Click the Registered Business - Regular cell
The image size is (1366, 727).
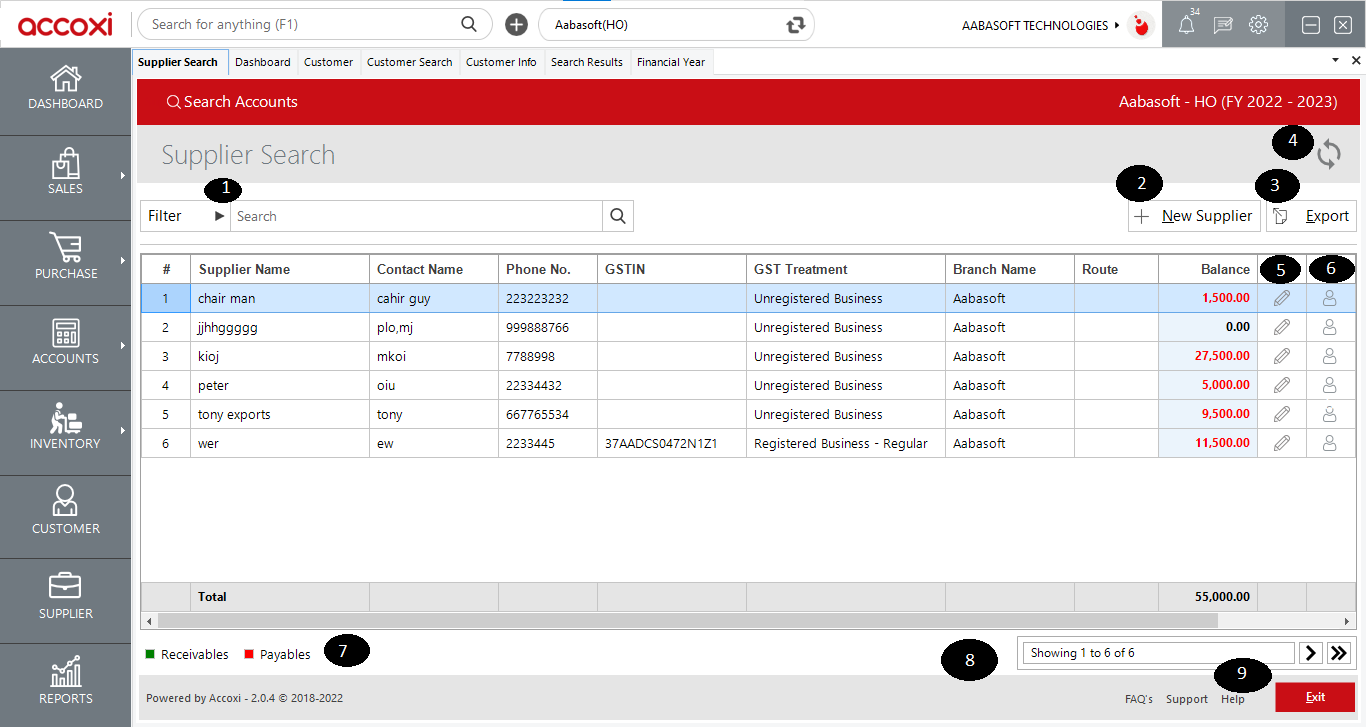[x=846, y=443]
